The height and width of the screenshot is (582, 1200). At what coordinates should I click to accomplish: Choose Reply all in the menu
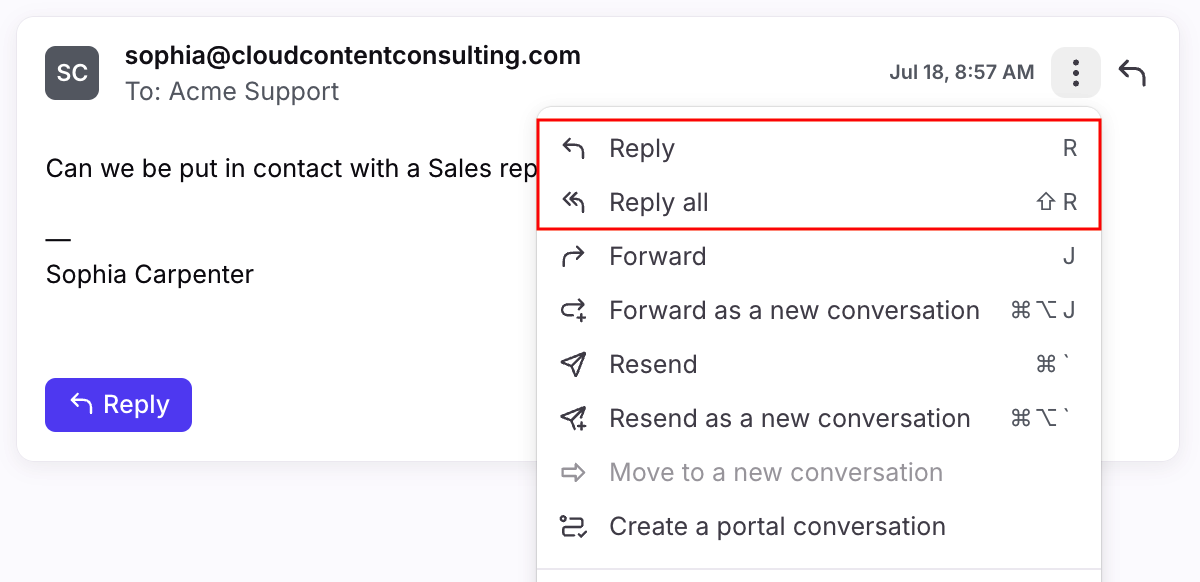819,203
